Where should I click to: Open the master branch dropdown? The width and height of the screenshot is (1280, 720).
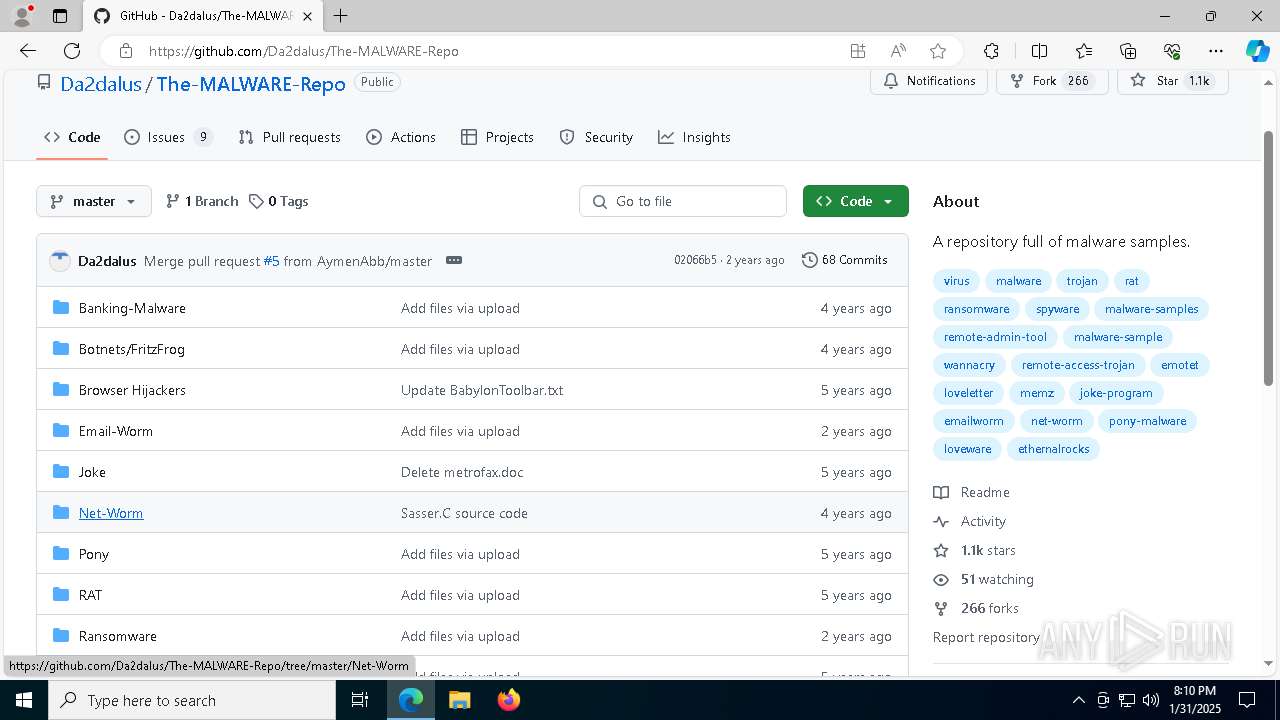[94, 201]
